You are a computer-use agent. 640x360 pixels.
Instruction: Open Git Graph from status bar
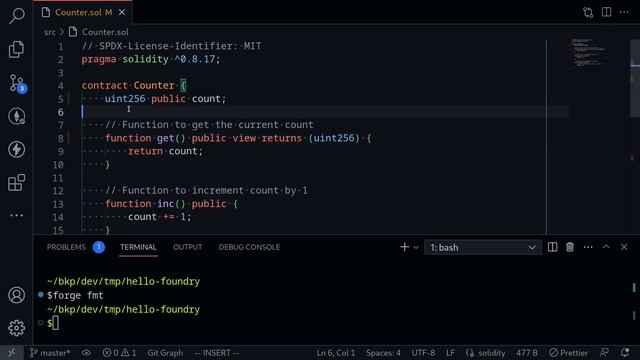tap(165, 353)
